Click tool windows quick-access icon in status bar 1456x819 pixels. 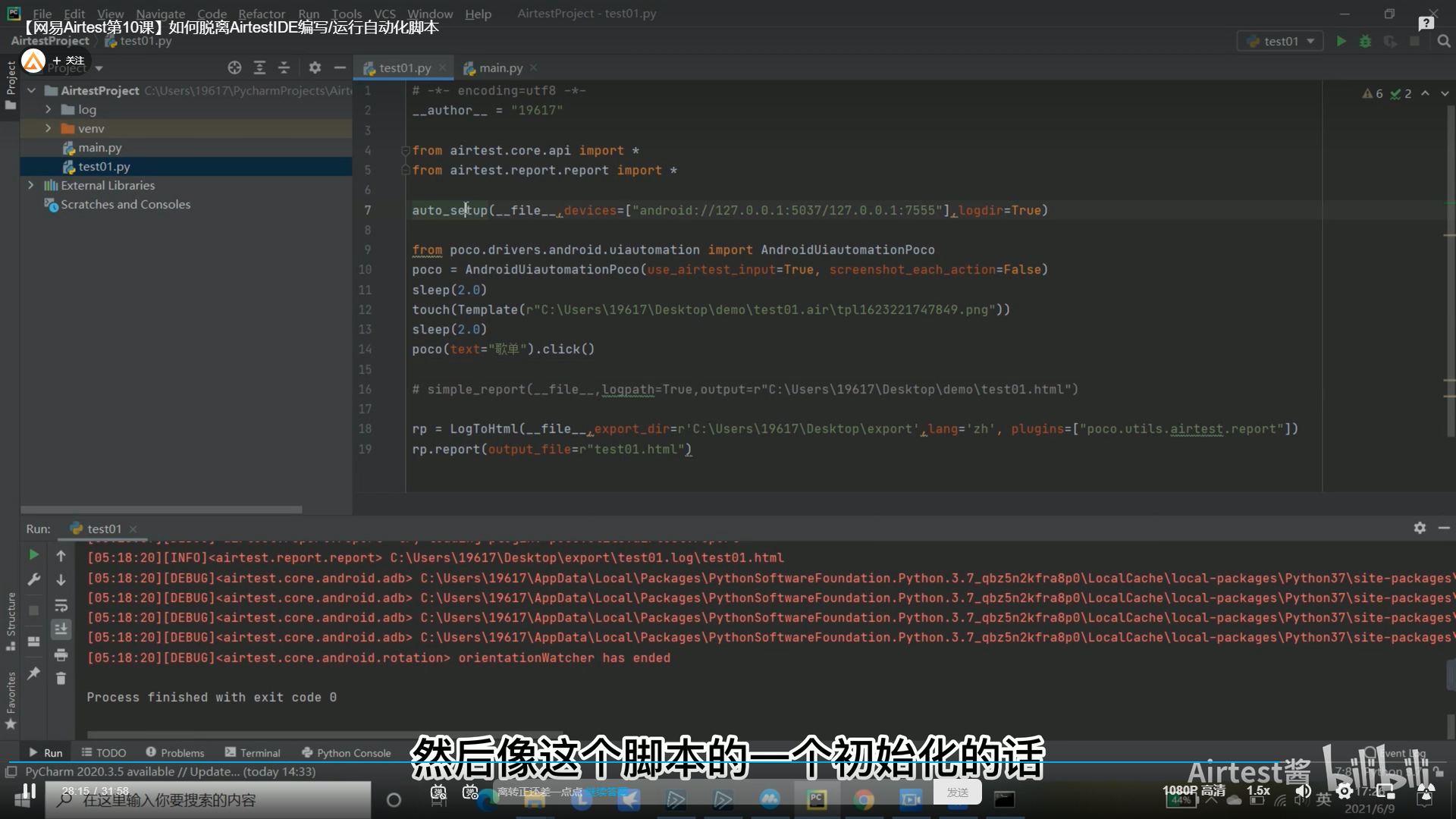pos(11,772)
